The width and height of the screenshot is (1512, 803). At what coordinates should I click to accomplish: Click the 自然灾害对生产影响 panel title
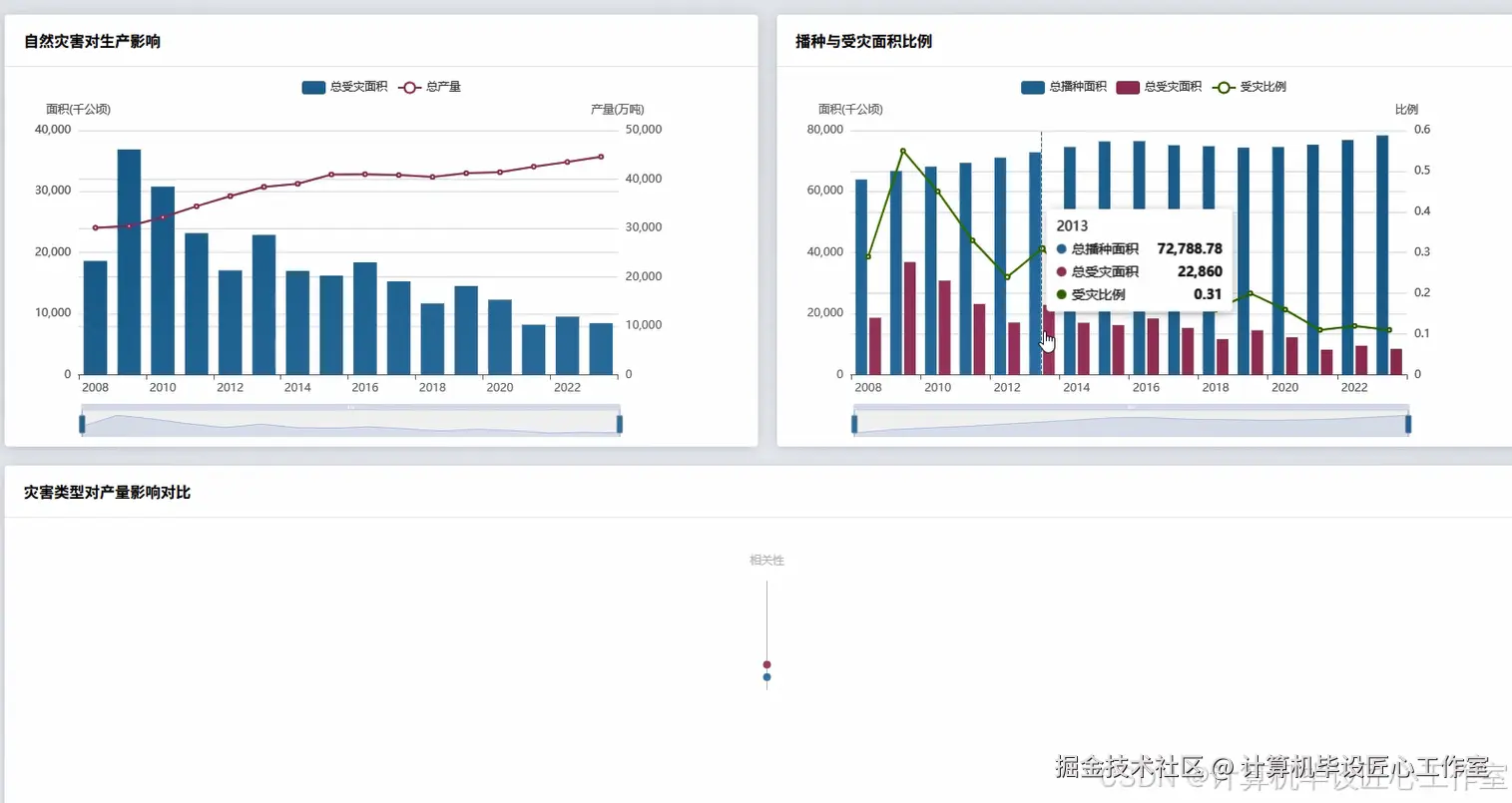pyautogui.click(x=92, y=42)
